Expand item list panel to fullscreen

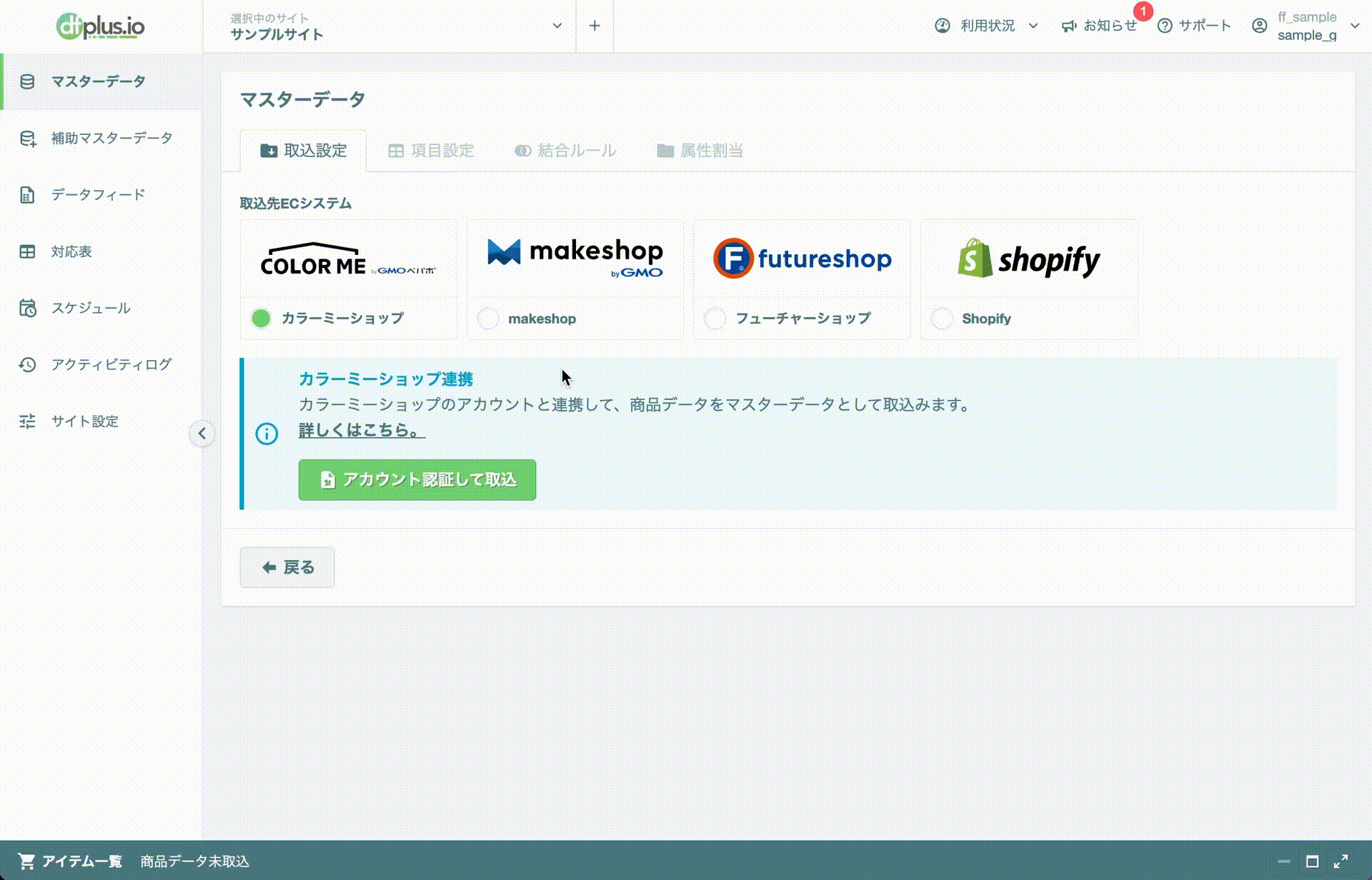(x=1341, y=861)
